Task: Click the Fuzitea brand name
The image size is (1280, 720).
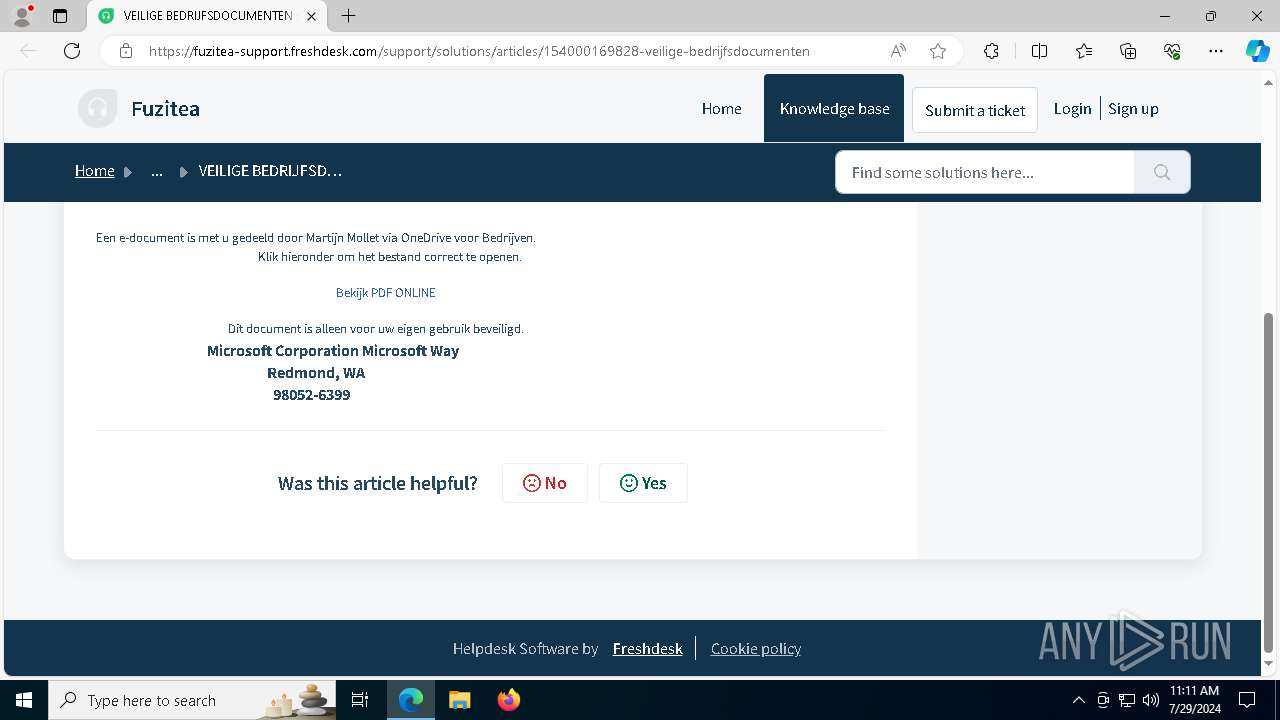Action: [165, 109]
